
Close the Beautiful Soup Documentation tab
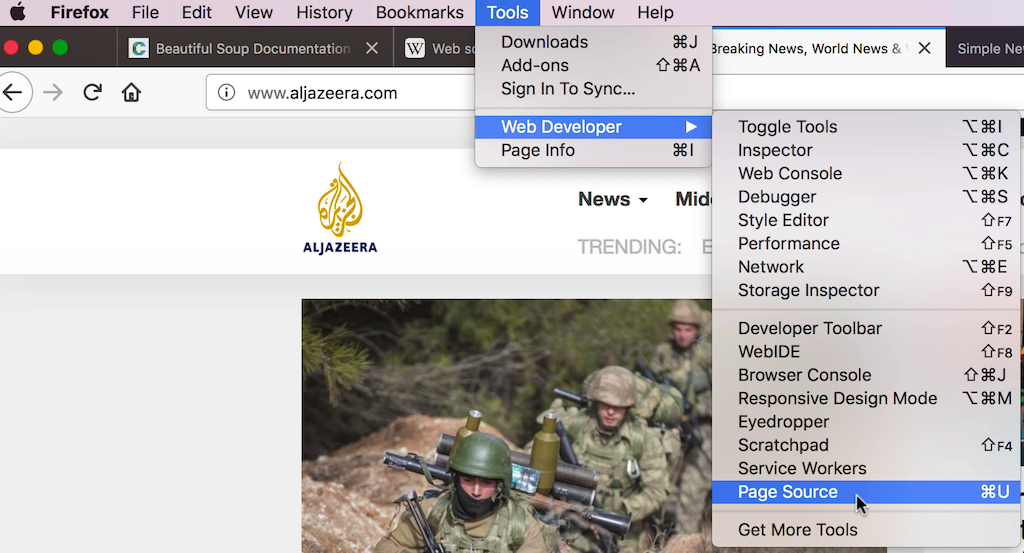(x=372, y=48)
